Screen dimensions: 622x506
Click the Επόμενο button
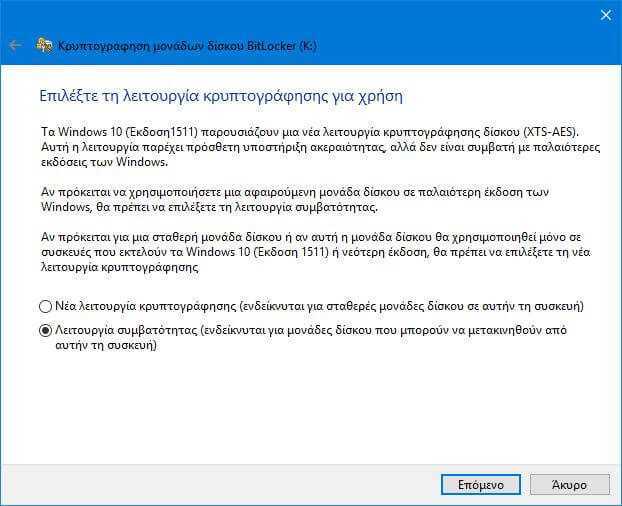(481, 485)
